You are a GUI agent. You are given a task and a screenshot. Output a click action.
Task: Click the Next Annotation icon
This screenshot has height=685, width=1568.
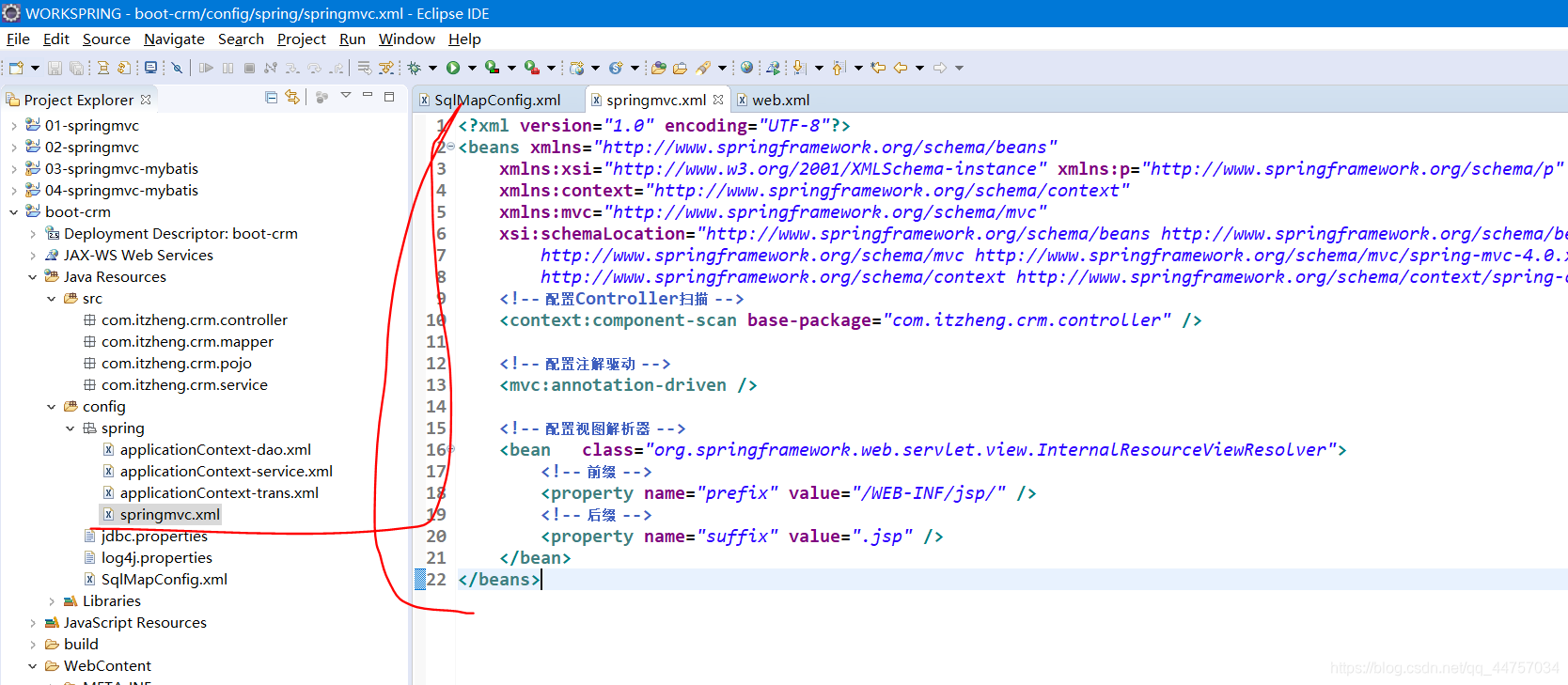[x=799, y=68]
